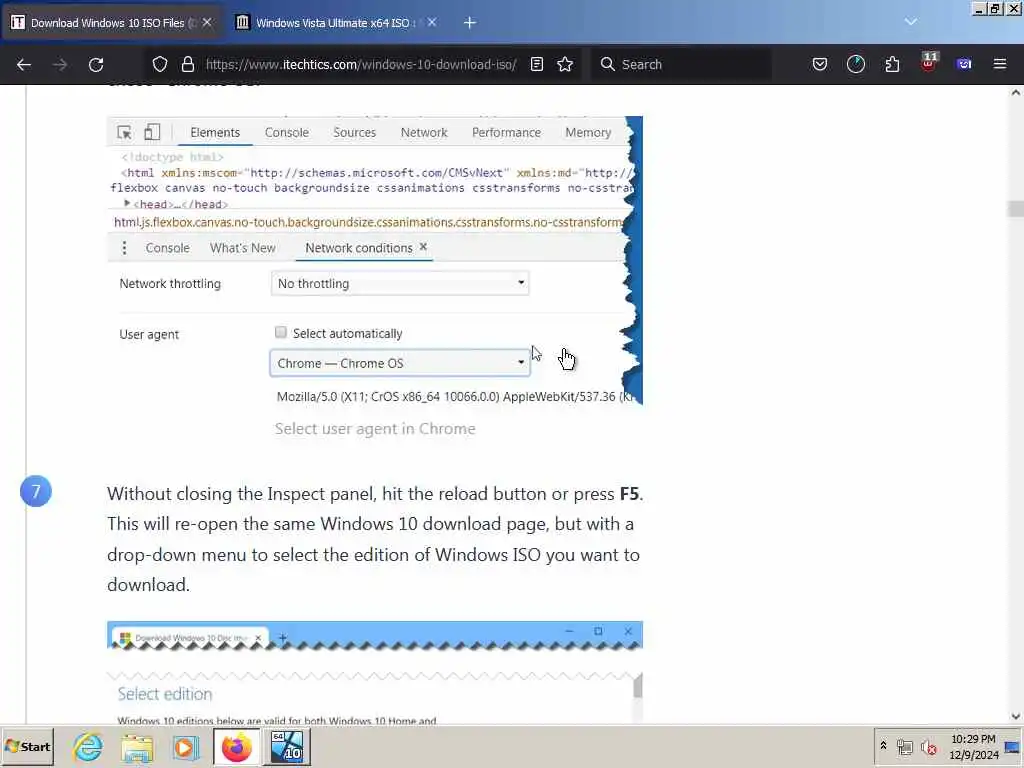This screenshot has width=1024, height=768.
Task: Open uBlock extension with badge 11
Action: coord(928,63)
